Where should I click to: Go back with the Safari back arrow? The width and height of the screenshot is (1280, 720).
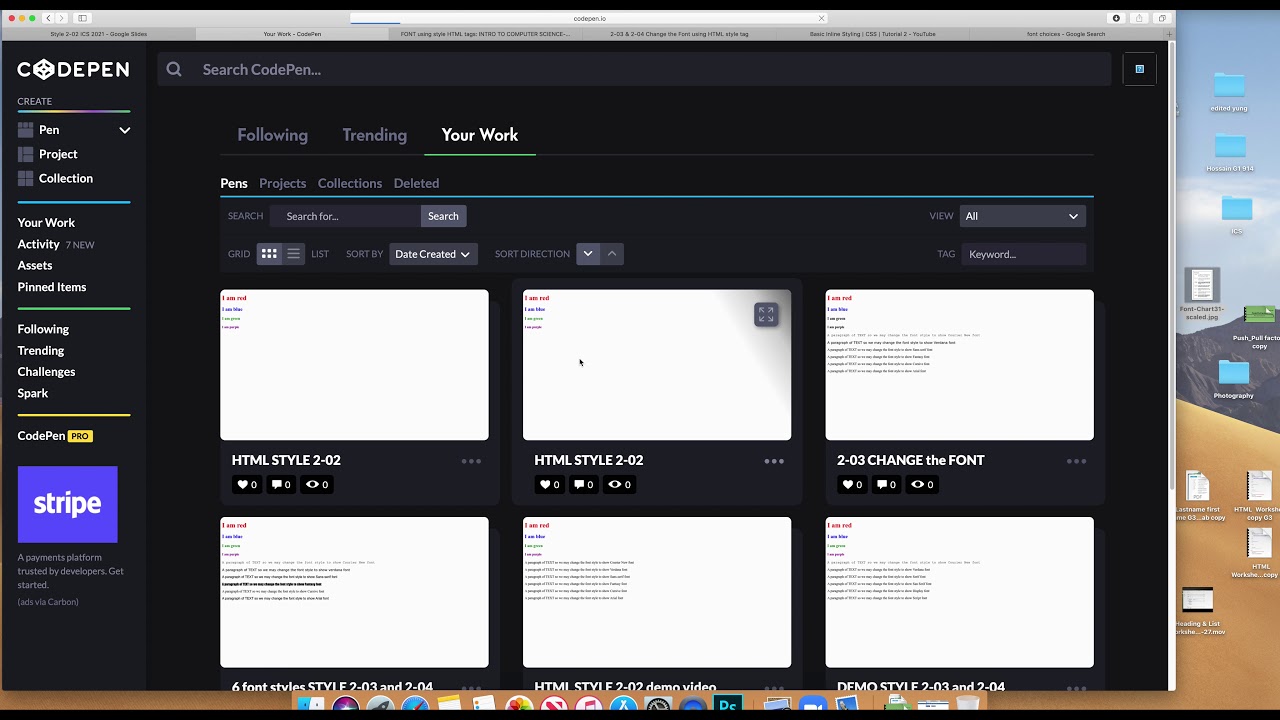(x=48, y=18)
